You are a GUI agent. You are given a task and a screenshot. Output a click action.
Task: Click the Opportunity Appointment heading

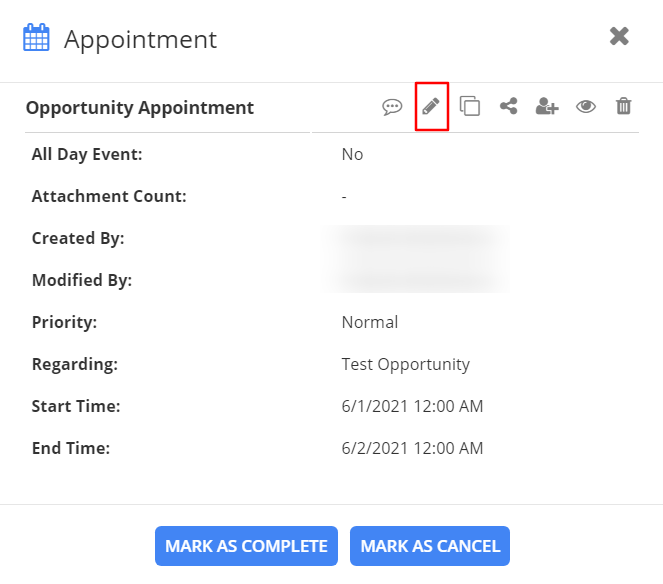pos(140,108)
